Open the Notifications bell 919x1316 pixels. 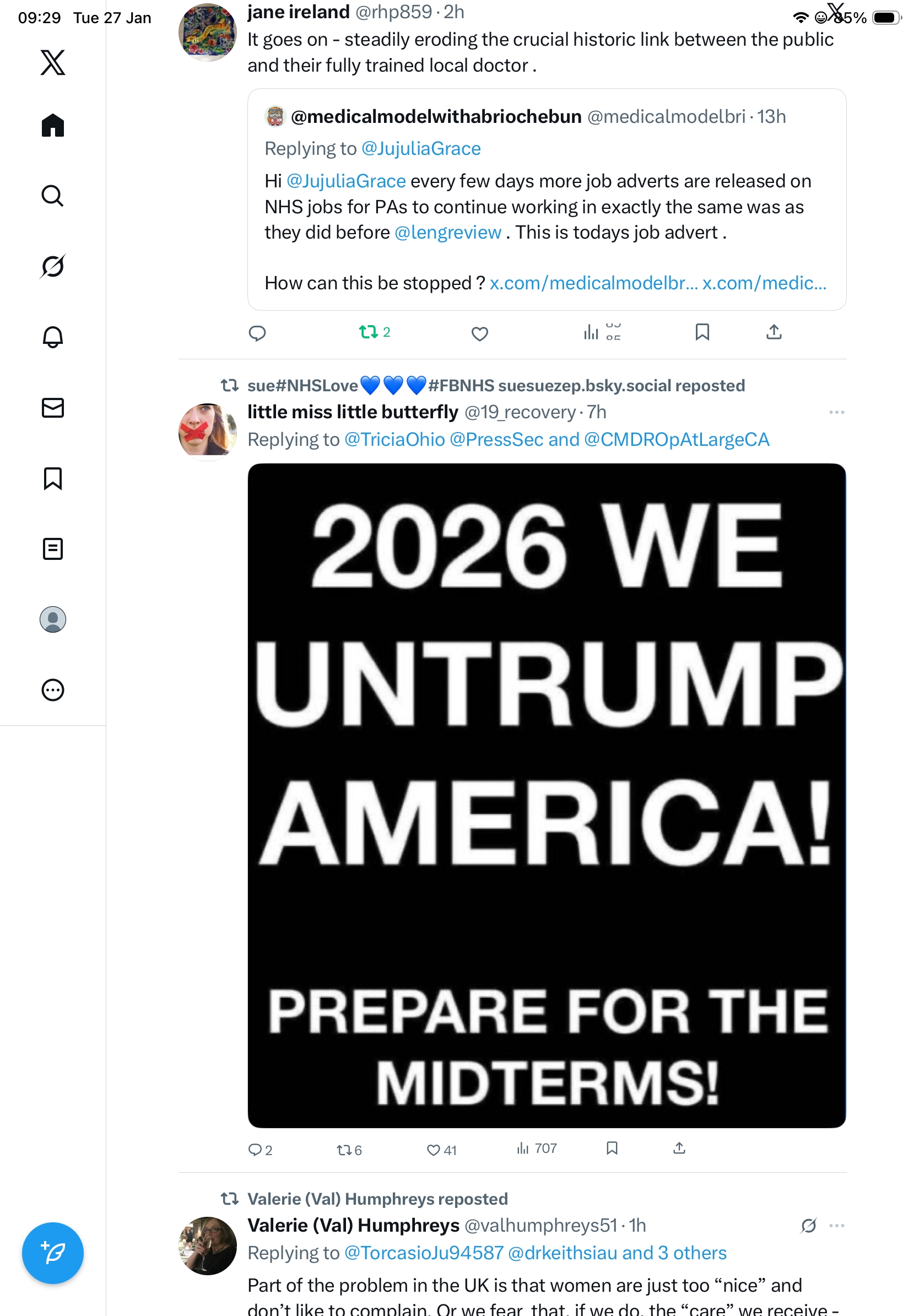pos(53,337)
